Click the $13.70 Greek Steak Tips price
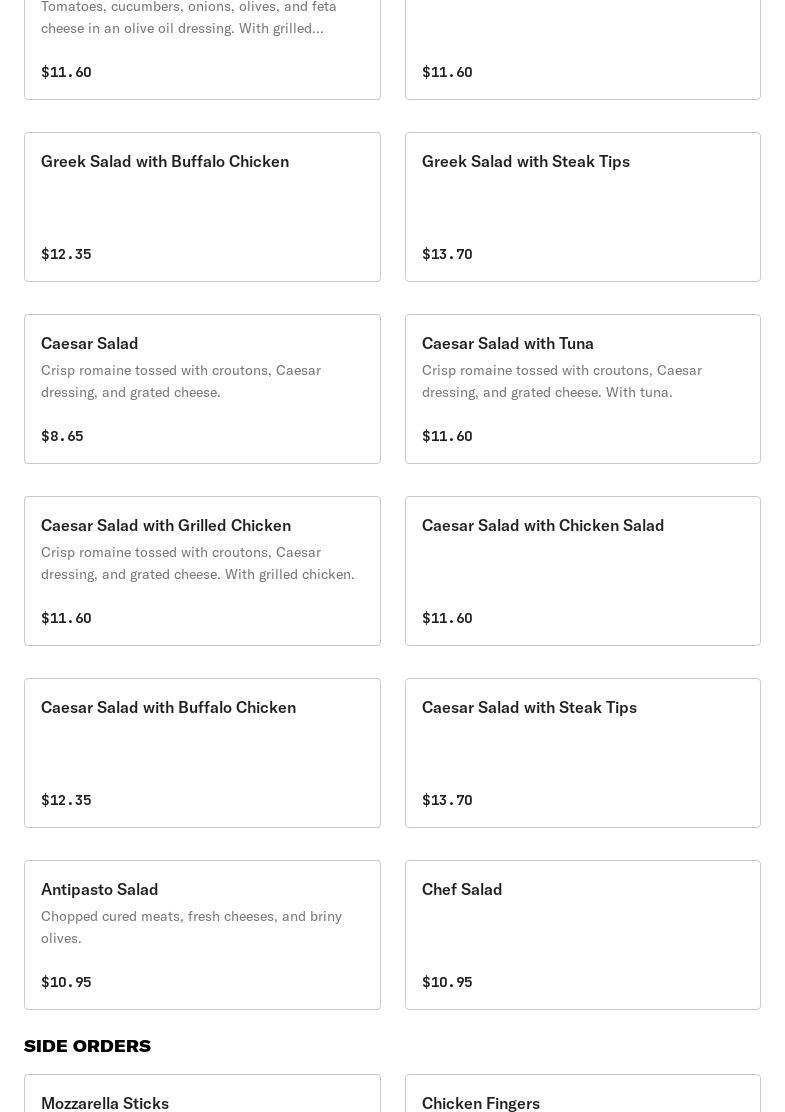 pyautogui.click(x=447, y=254)
